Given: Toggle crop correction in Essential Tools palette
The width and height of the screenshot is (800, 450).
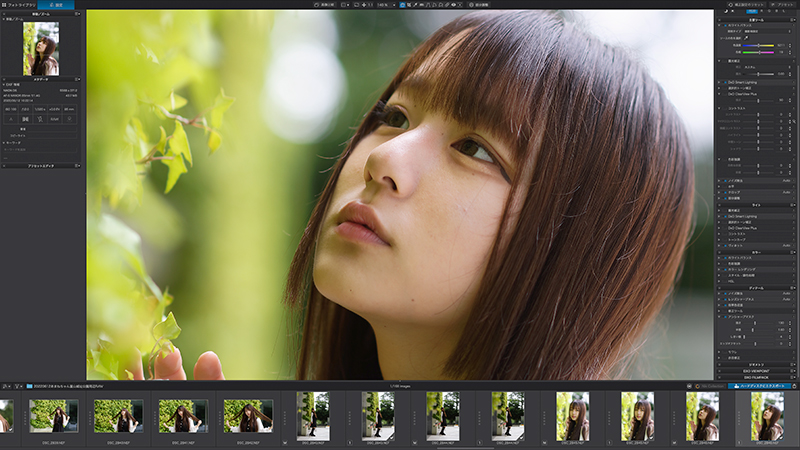Looking at the screenshot, I should point(726,192).
